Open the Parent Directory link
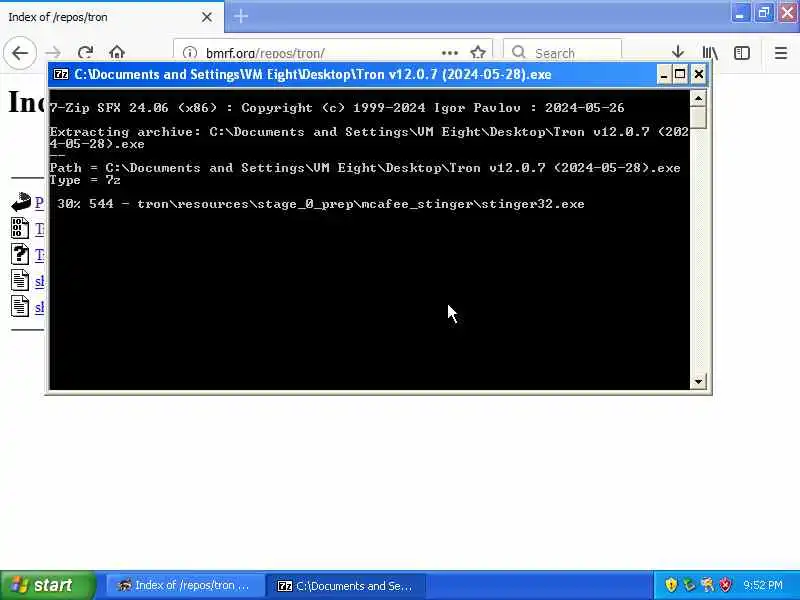Screen dimensions: 800x600 (x=39, y=203)
